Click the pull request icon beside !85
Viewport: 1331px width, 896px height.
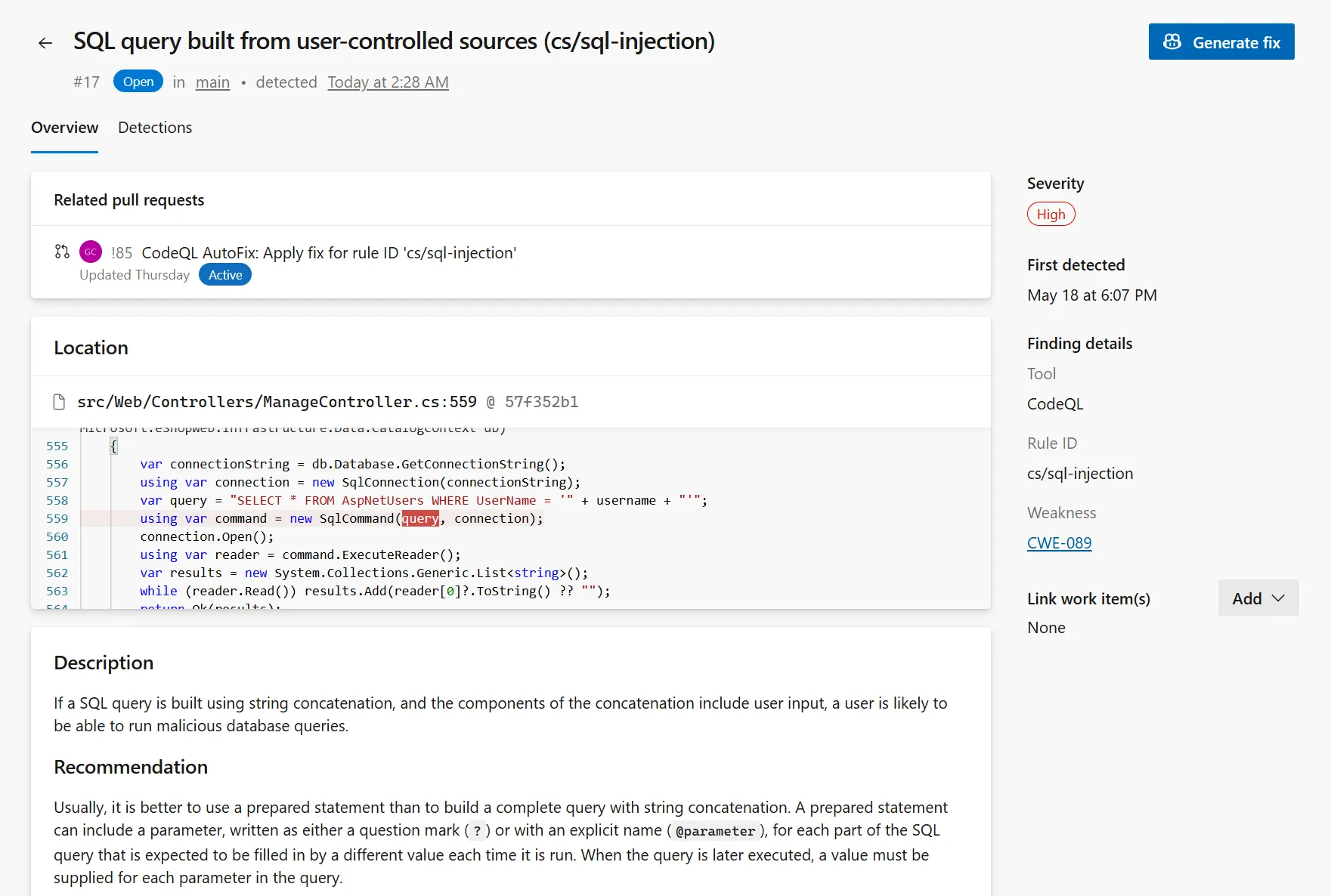point(62,252)
